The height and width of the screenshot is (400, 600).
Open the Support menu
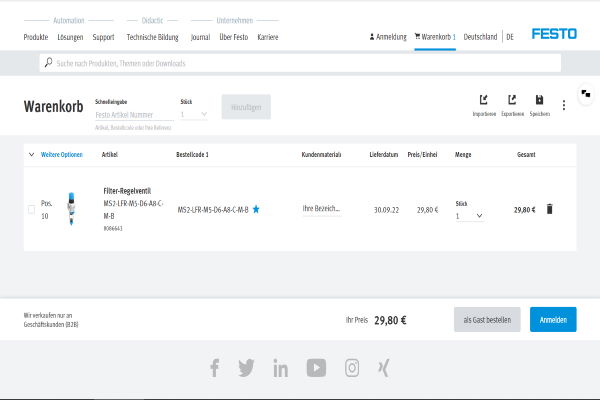(x=103, y=37)
